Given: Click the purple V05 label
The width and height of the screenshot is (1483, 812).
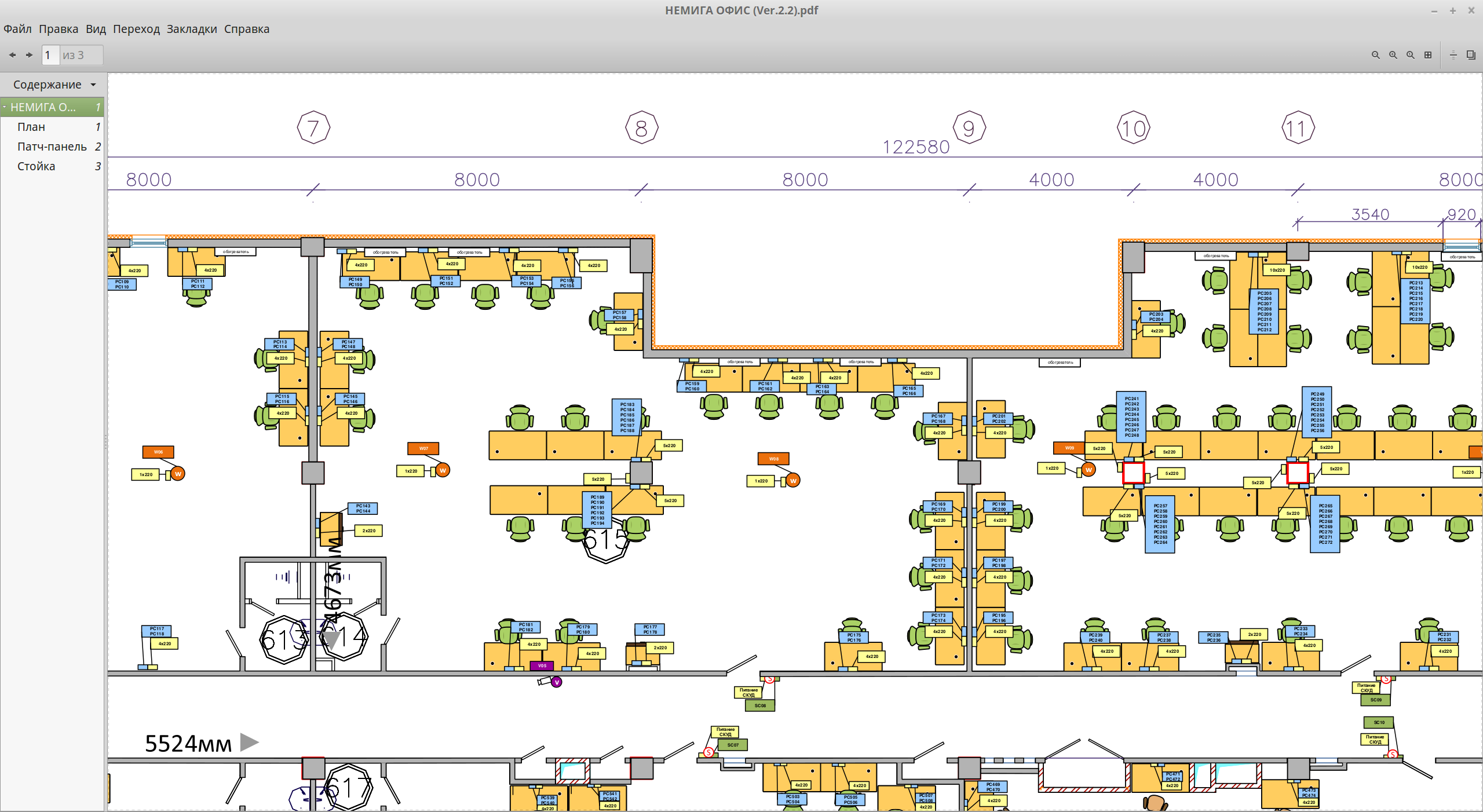Looking at the screenshot, I should [542, 665].
